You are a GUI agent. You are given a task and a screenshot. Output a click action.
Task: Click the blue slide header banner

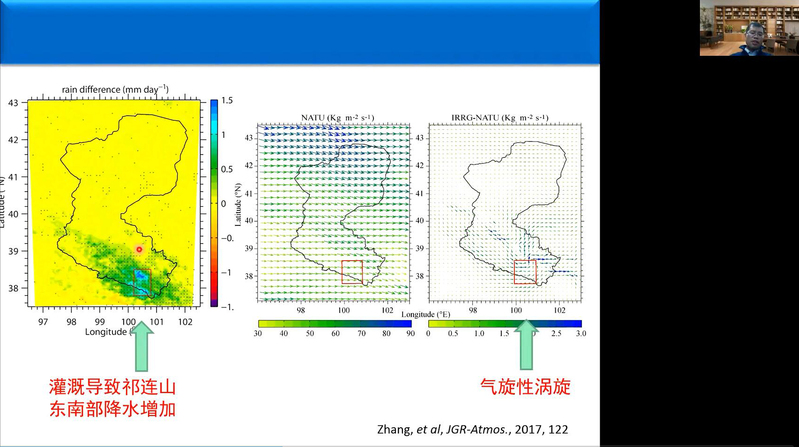click(300, 32)
